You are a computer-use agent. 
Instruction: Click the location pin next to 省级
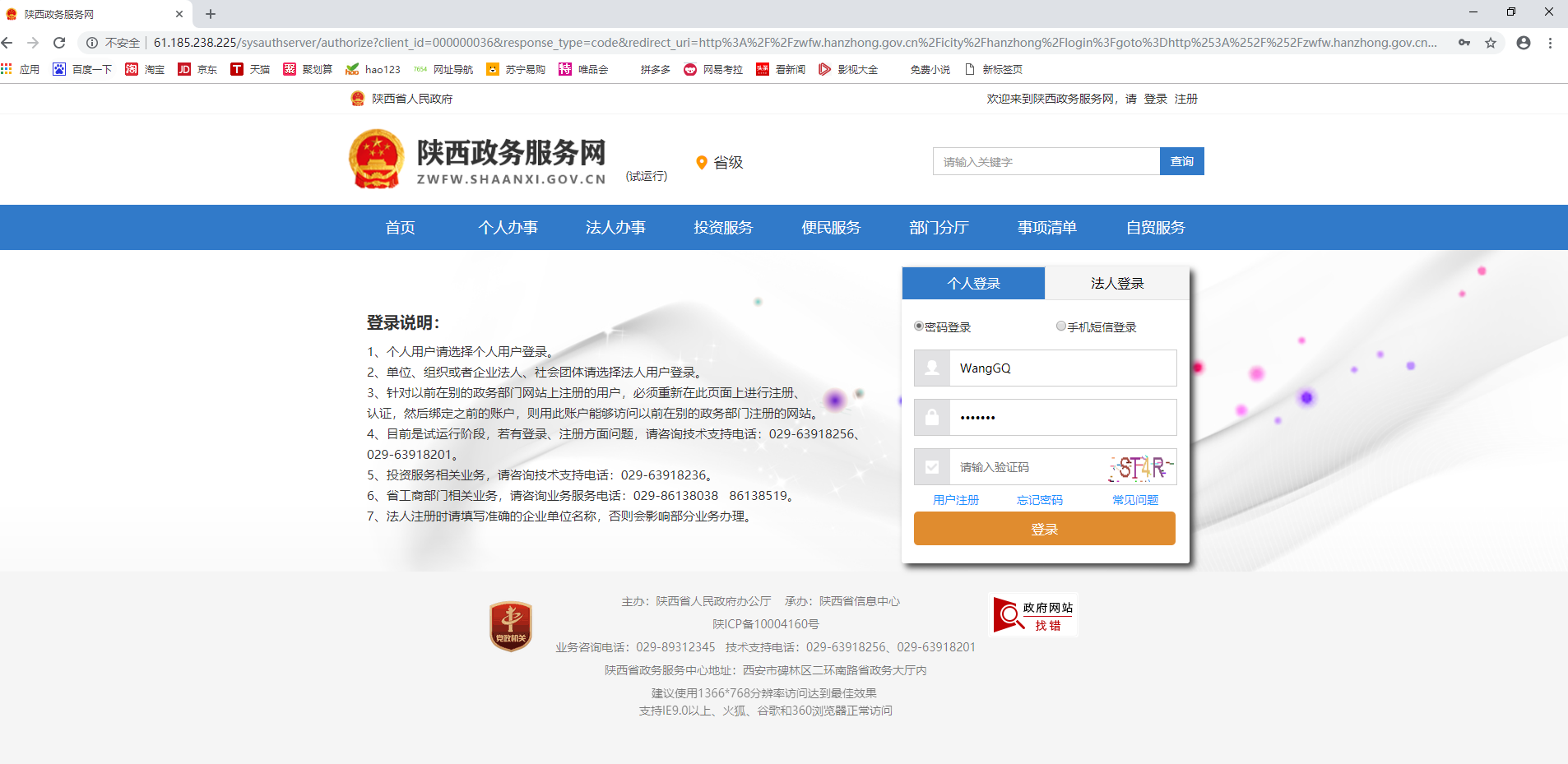point(701,162)
